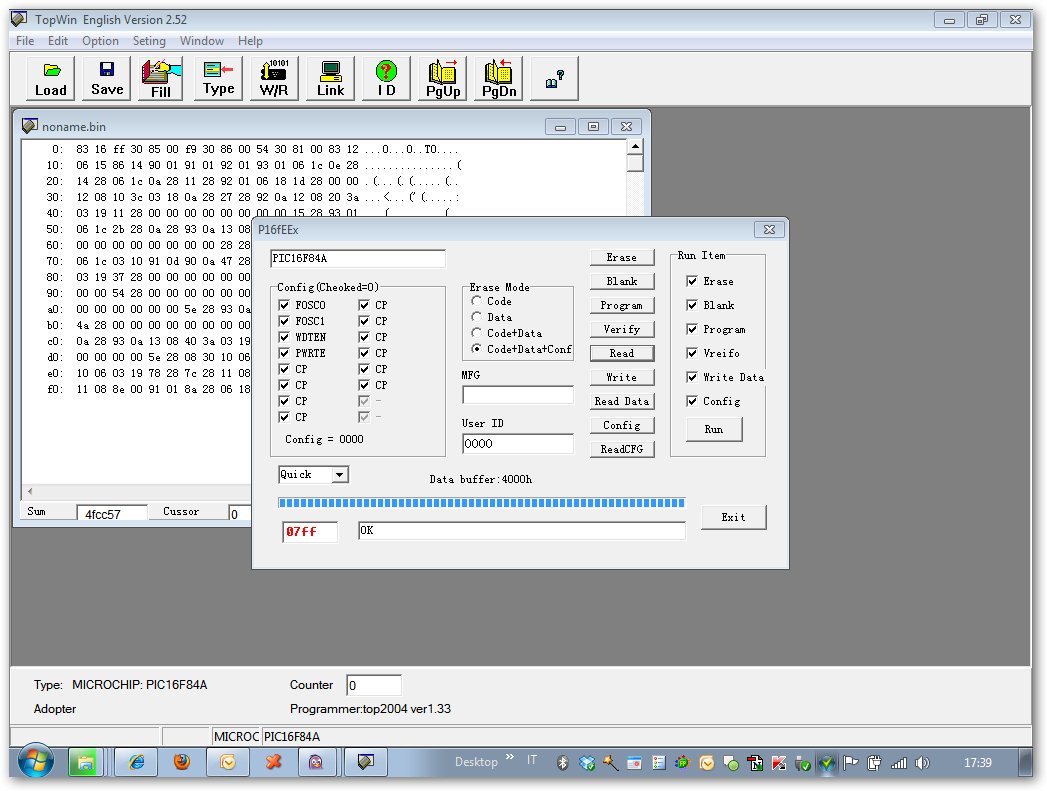This screenshot has height=791, width=1047.
Task: Click up arrow of noname.bin scrollbar
Action: tap(635, 146)
